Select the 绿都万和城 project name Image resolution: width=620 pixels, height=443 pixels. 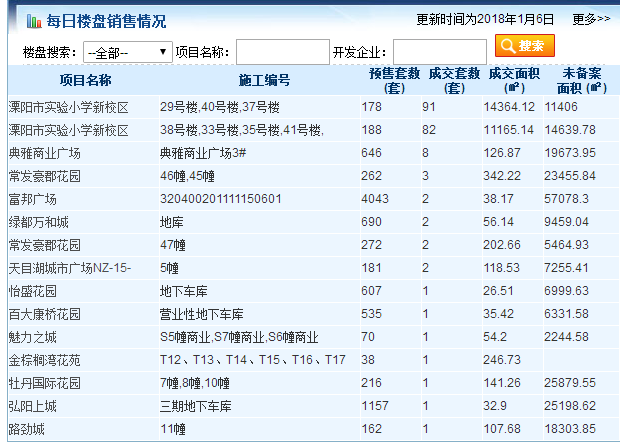(39, 222)
